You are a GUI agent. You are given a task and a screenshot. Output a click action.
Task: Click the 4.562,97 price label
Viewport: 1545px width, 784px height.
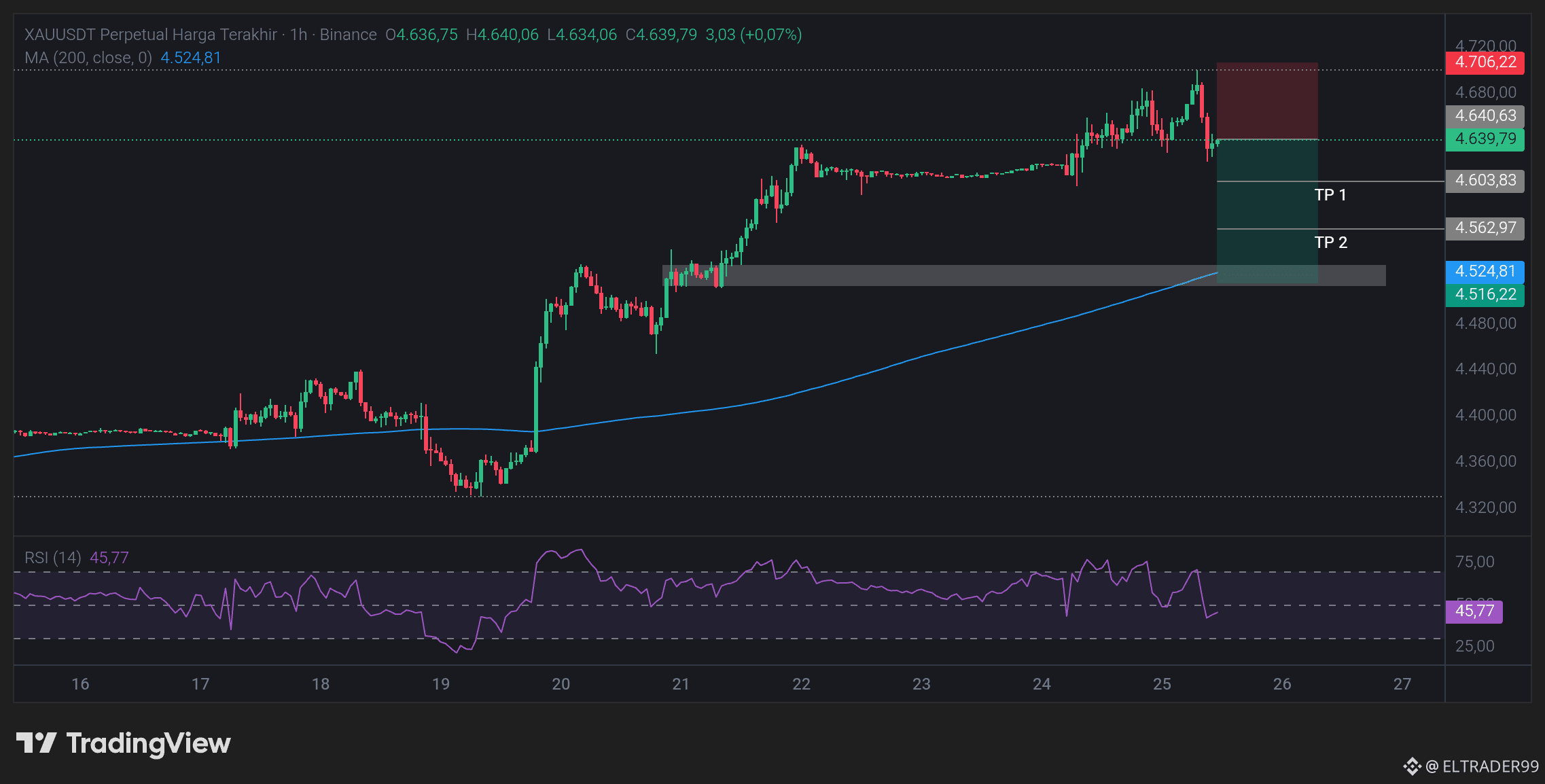(x=1485, y=228)
